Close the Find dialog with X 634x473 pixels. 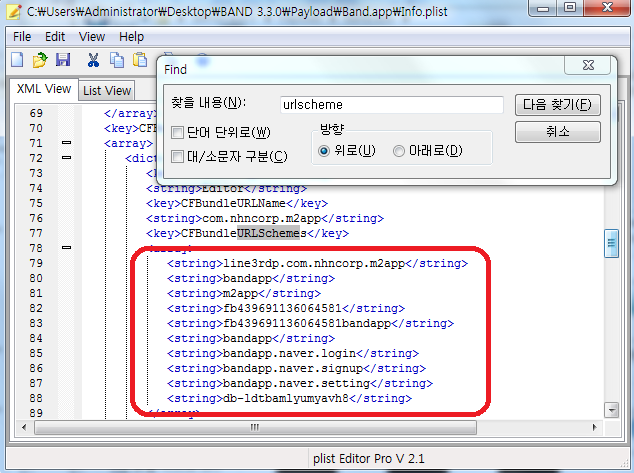tap(588, 65)
